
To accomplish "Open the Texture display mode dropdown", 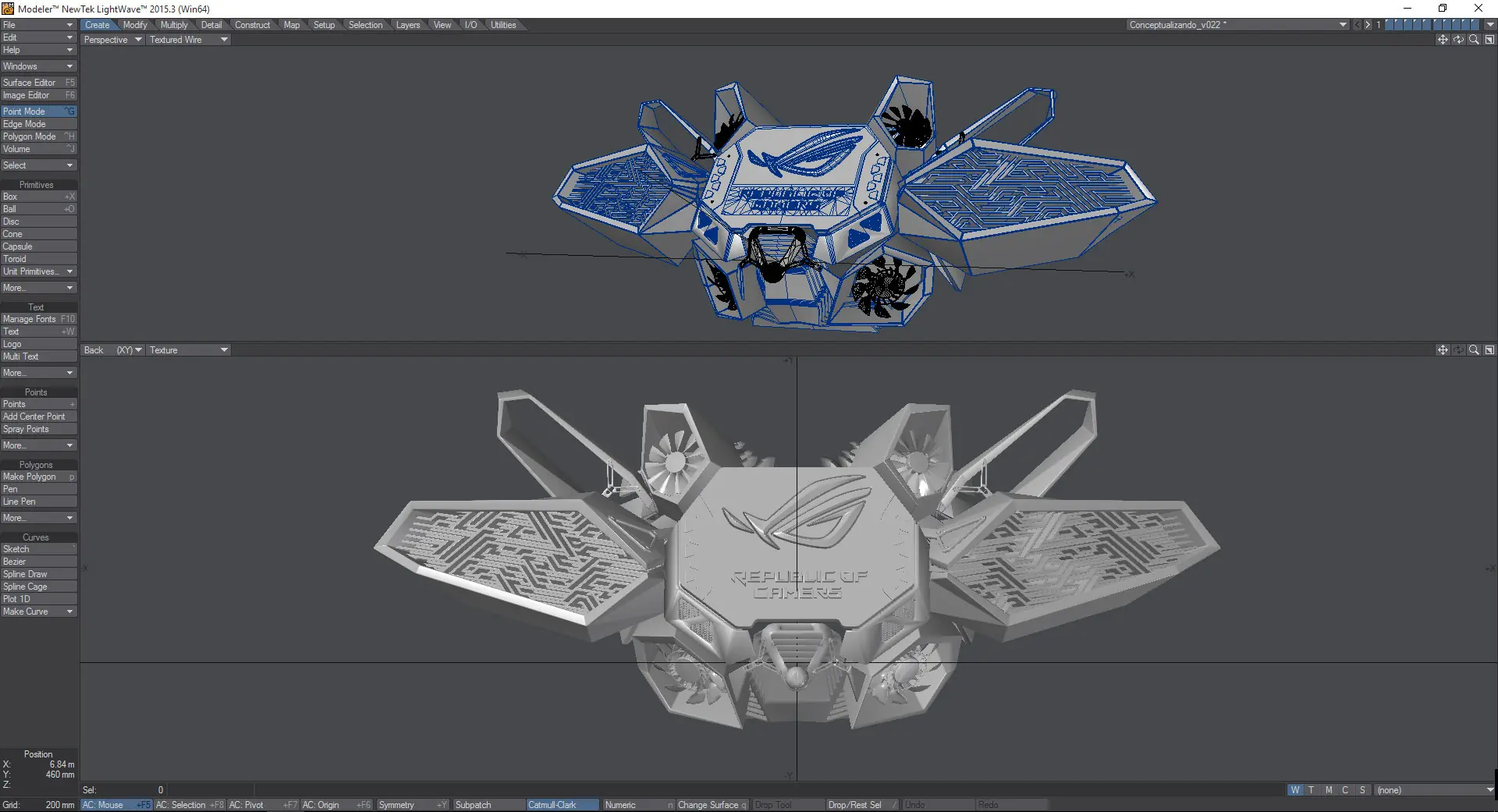I will (188, 350).
